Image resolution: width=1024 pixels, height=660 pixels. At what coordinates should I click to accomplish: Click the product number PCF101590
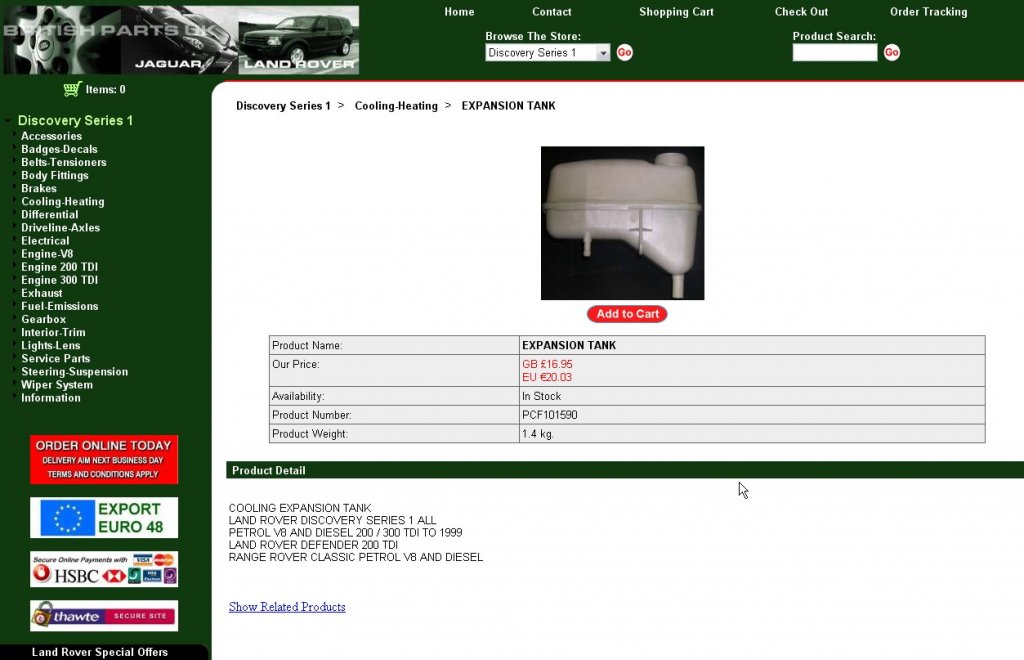(x=549, y=415)
